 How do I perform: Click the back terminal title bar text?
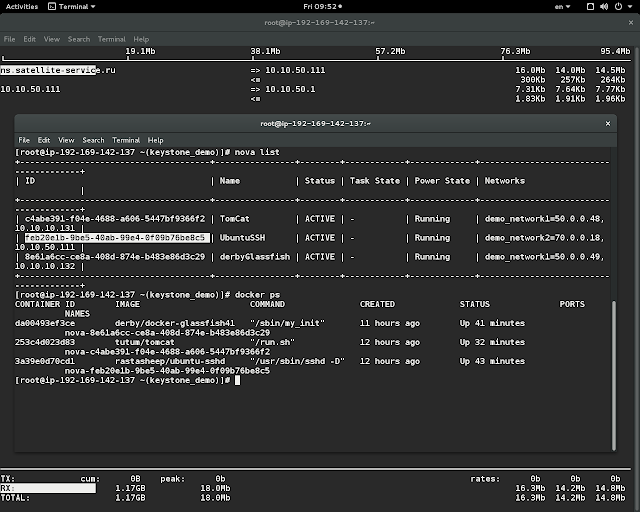coord(319,22)
